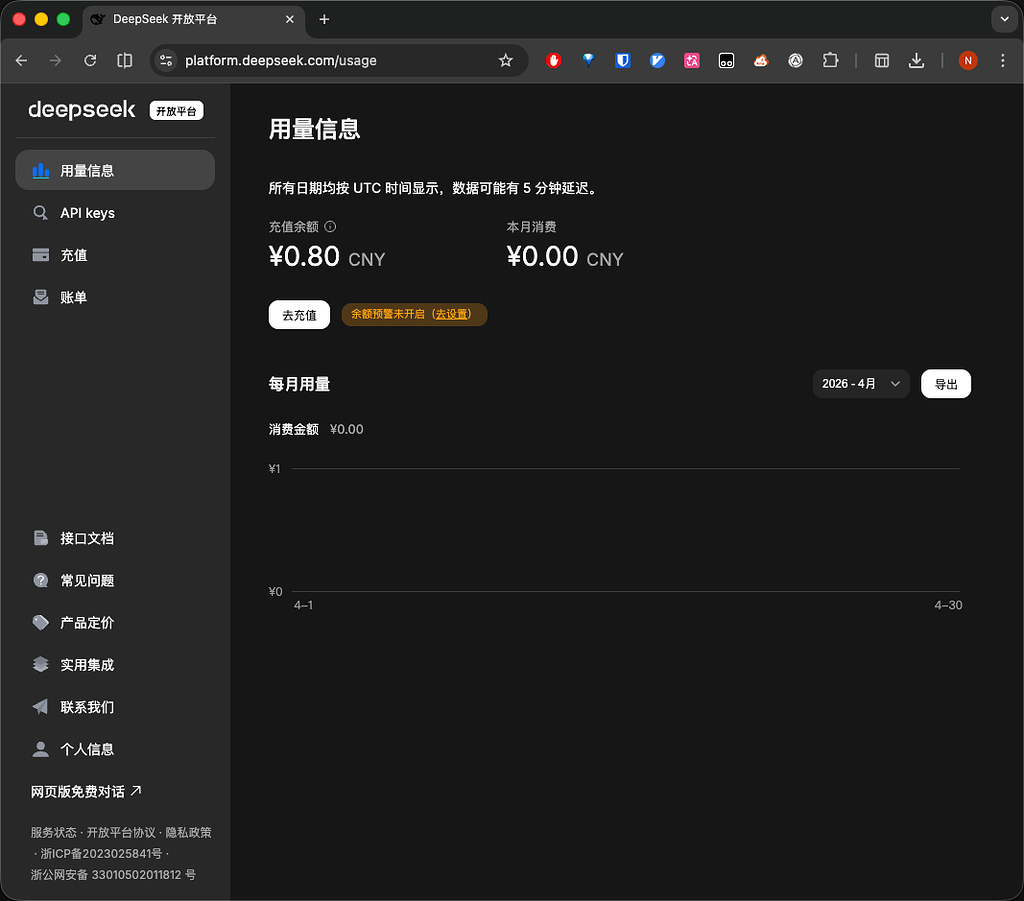Open the profile avatar N

[x=968, y=61]
